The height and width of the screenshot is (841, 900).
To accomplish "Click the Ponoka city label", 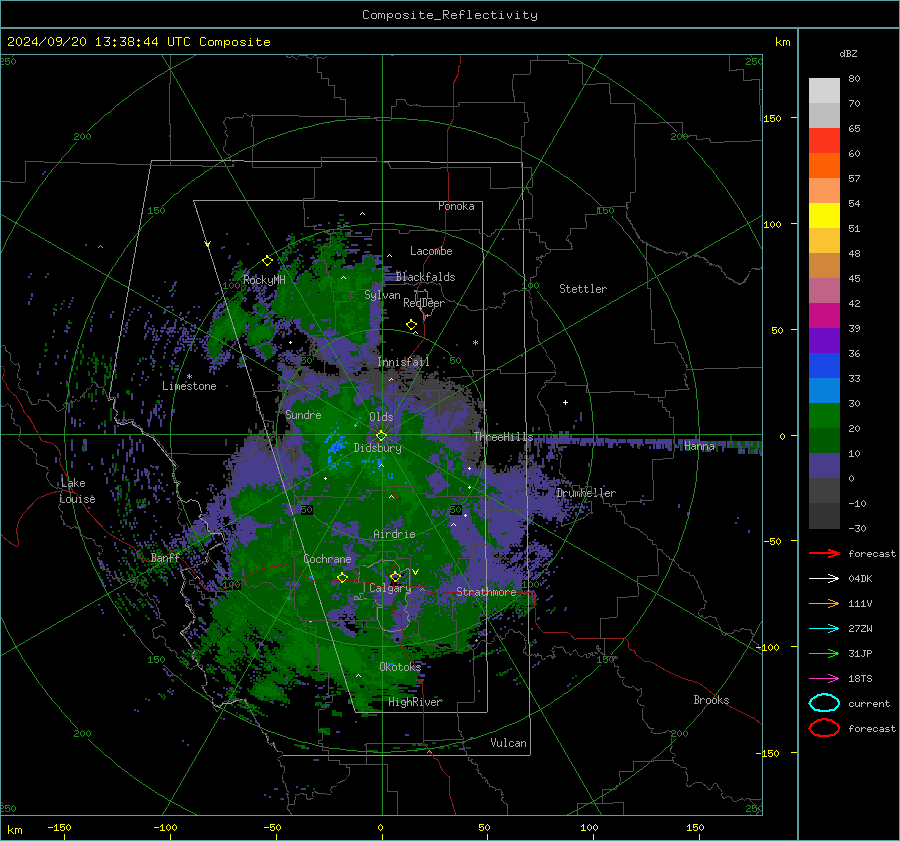I will click(x=456, y=206).
